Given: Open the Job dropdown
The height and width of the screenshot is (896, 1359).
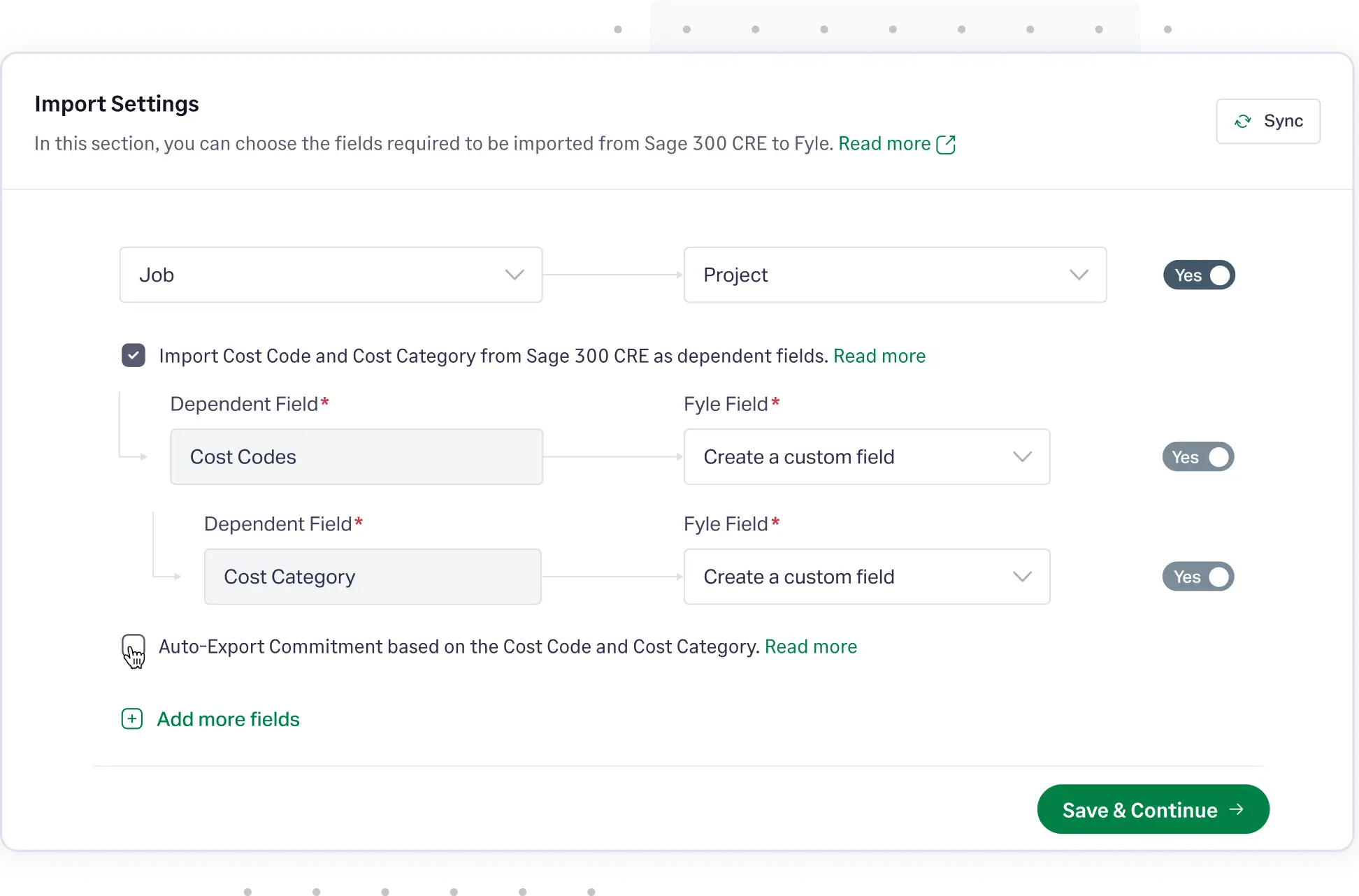Looking at the screenshot, I should point(331,275).
